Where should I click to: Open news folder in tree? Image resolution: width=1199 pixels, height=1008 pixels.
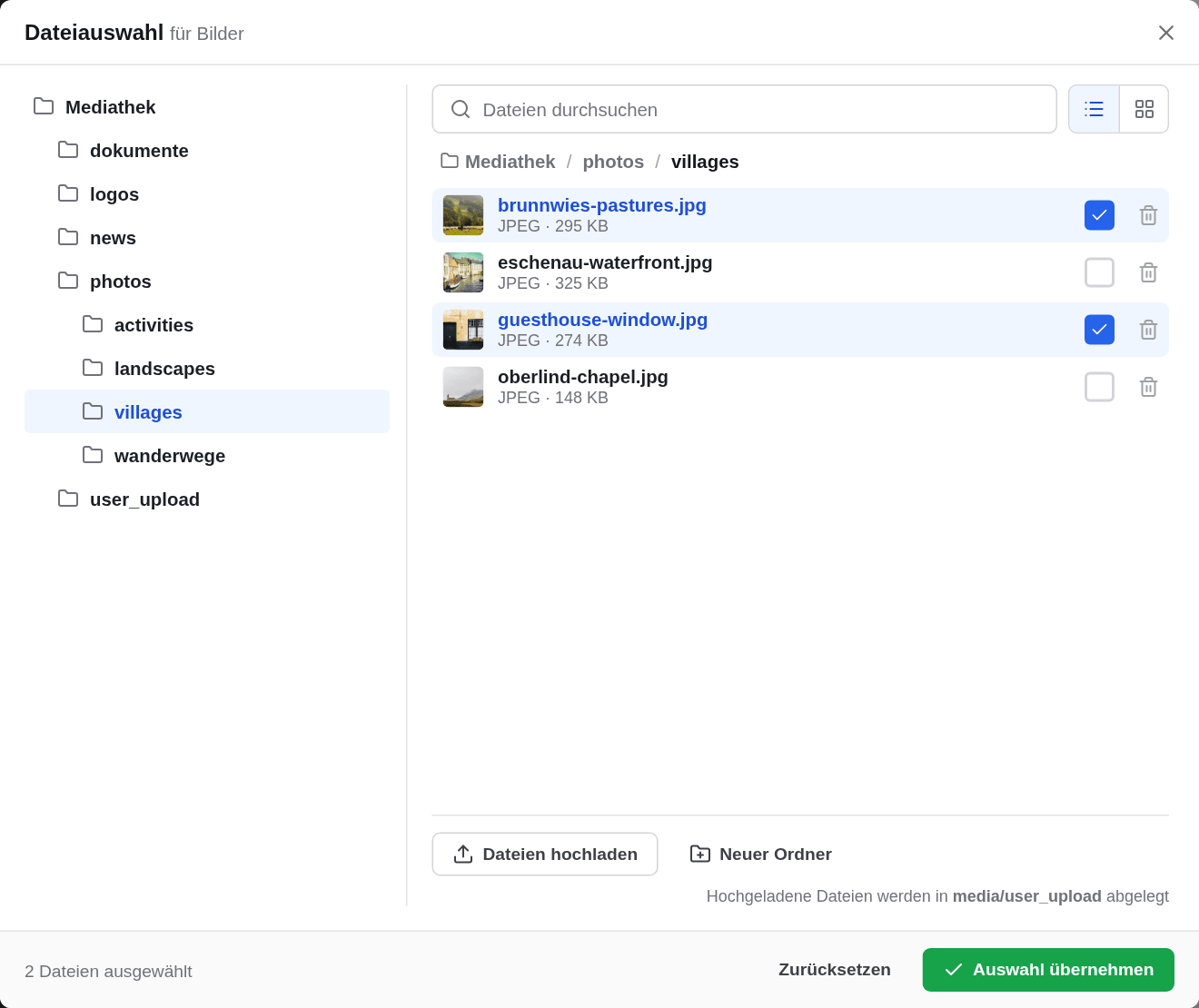pyautogui.click(x=207, y=238)
